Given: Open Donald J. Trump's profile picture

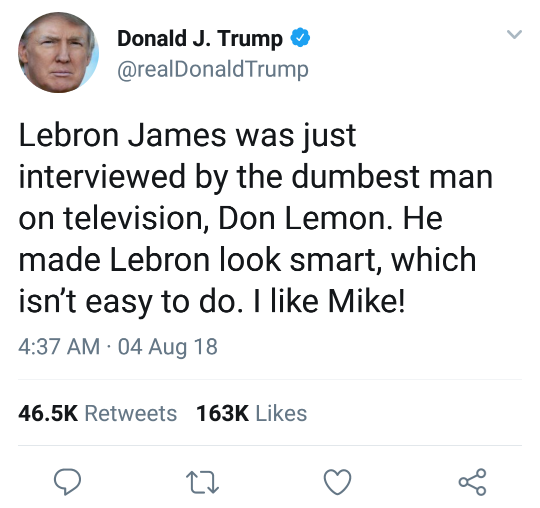Looking at the screenshot, I should 59,52.
